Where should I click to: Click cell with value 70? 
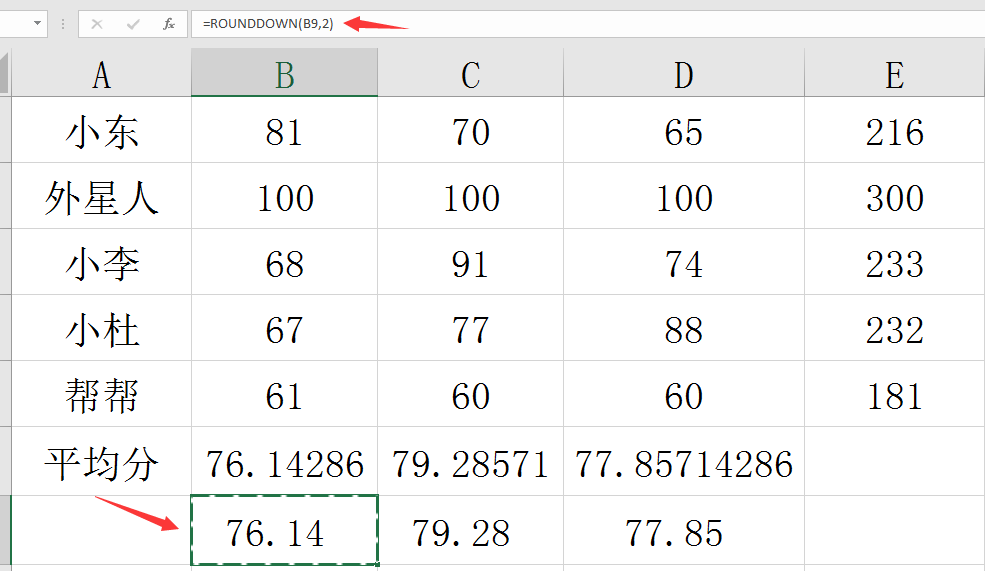tap(471, 130)
